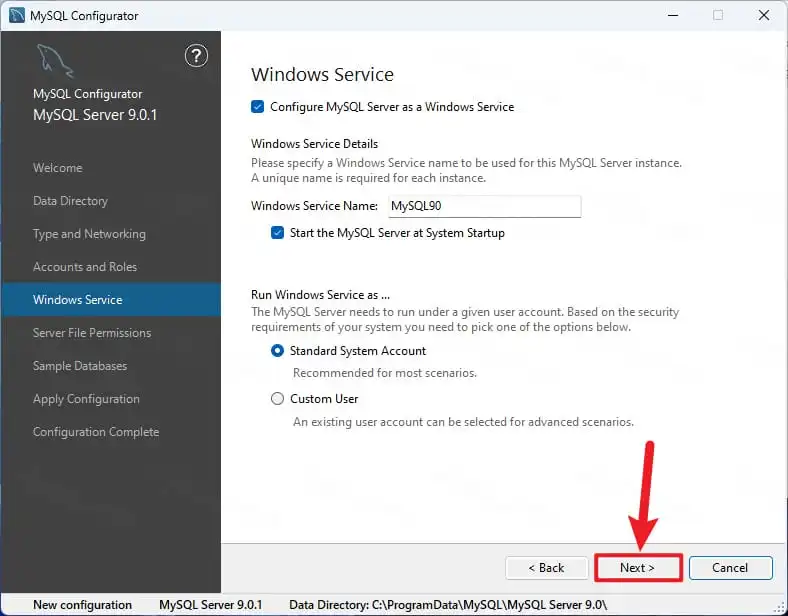Image resolution: width=788 pixels, height=616 pixels.
Task: Open the Configuration Complete step
Action: [x=96, y=432]
